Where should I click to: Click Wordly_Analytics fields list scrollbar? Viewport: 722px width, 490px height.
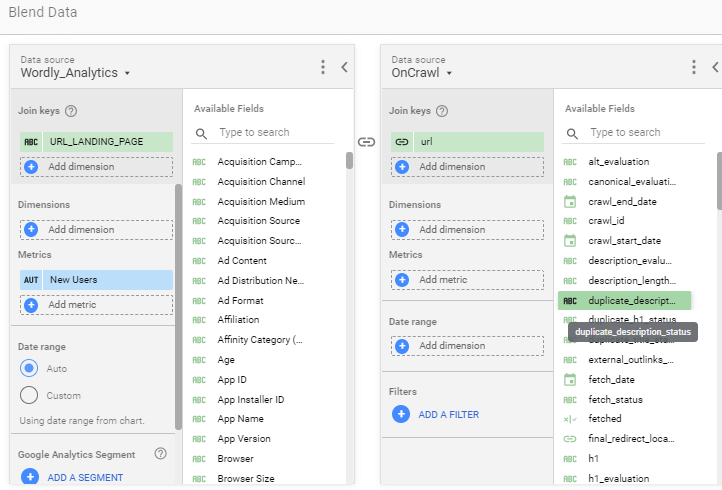[x=349, y=161]
